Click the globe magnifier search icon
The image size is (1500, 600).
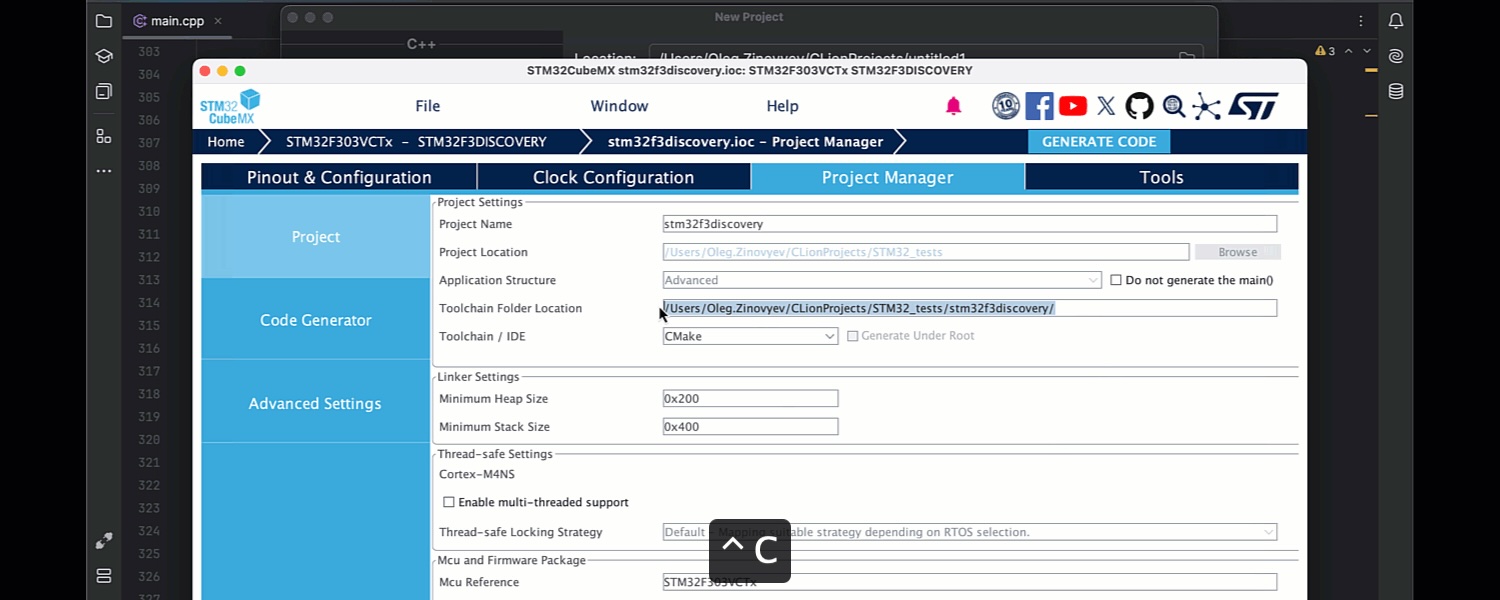pyautogui.click(x=1173, y=106)
